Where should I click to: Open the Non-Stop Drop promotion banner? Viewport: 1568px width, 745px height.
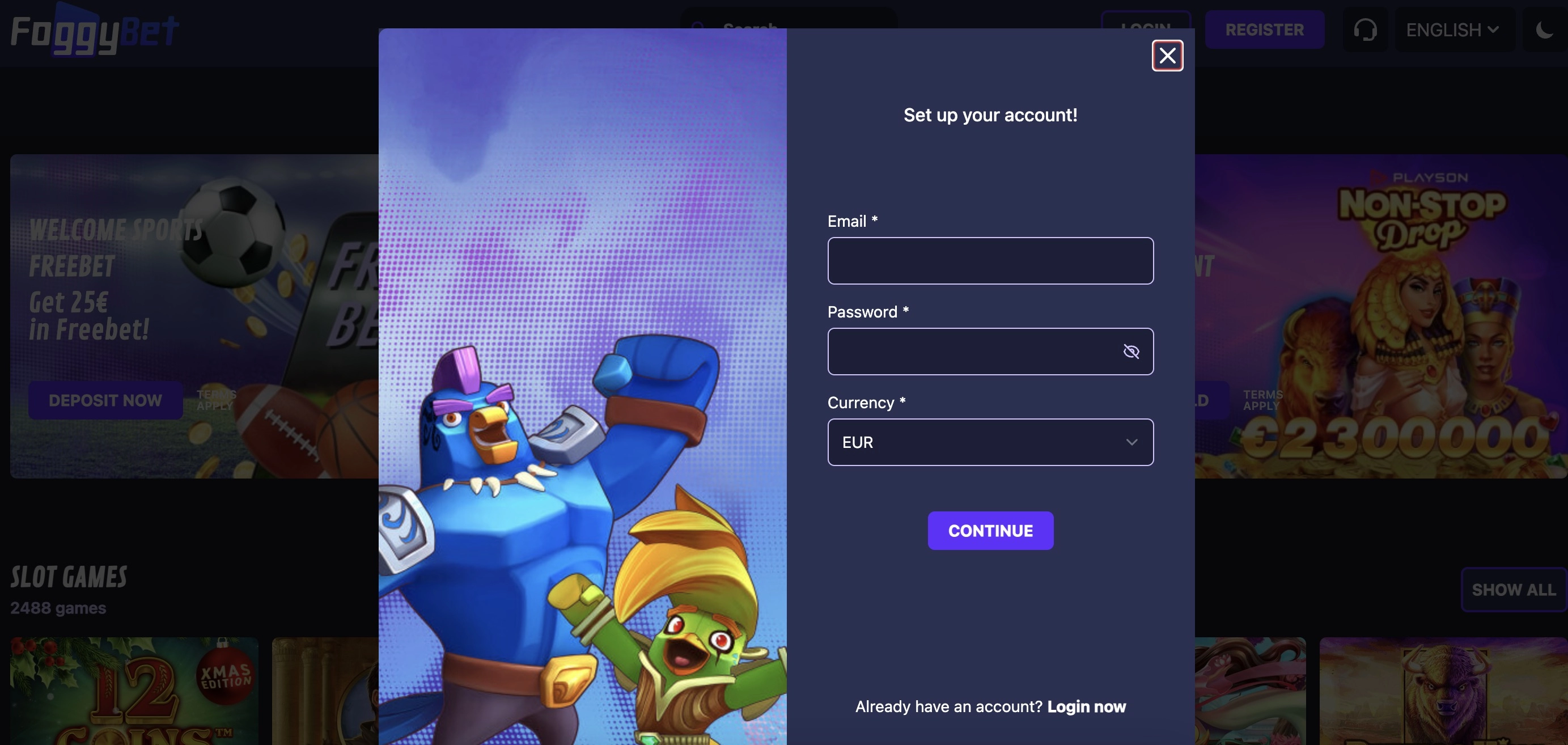click(1380, 316)
